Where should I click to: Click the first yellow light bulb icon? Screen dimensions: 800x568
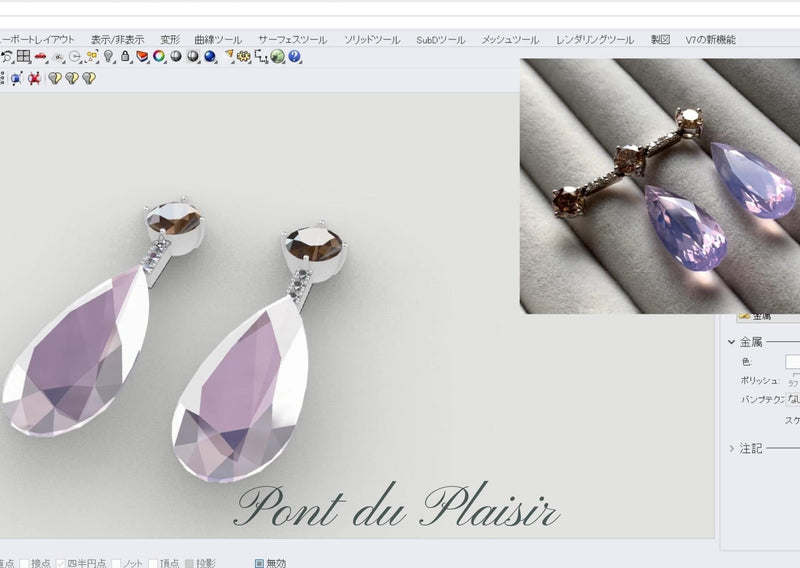click(55, 78)
